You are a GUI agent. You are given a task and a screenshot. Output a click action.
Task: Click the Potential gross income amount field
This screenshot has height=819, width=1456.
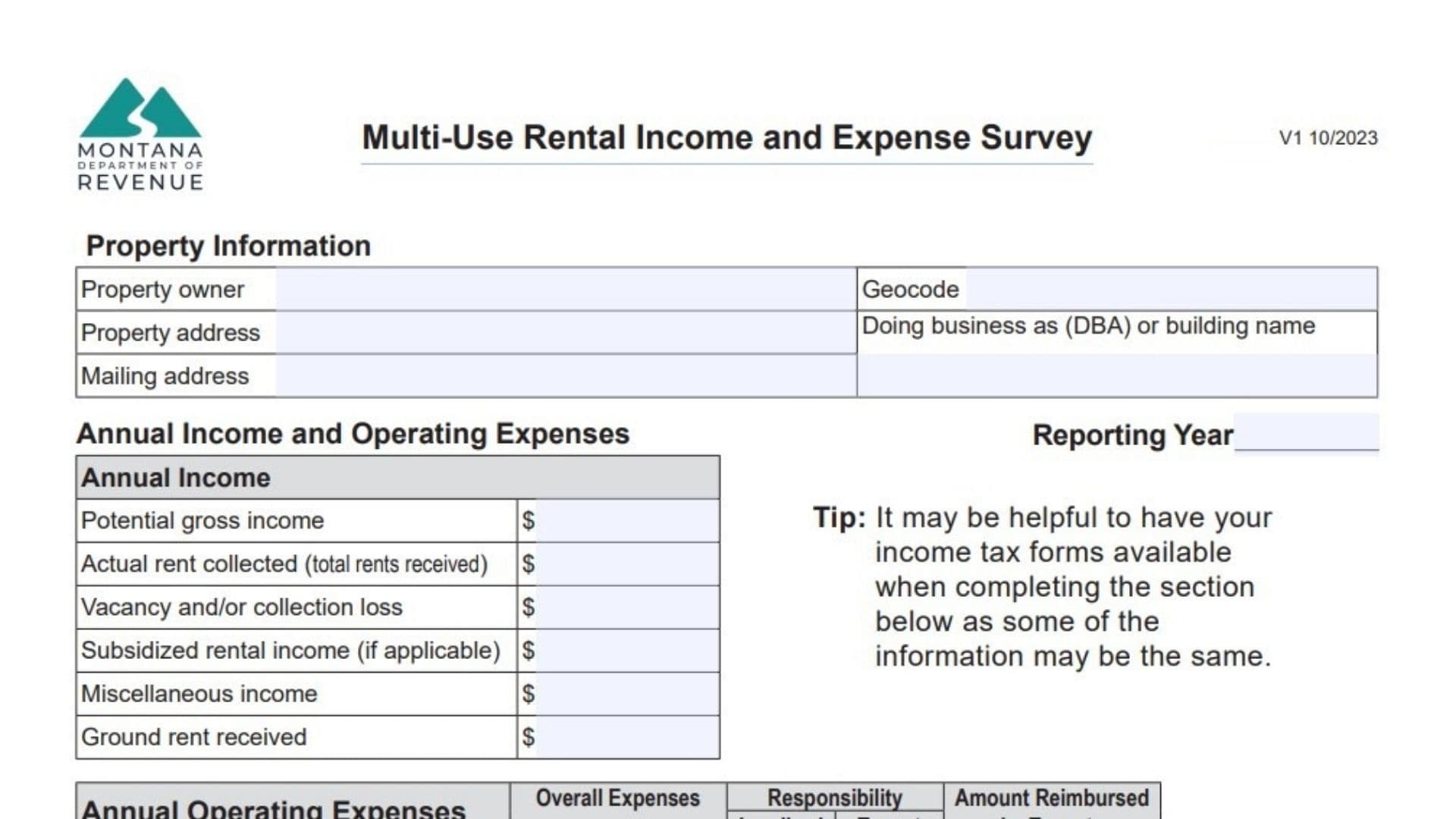[627, 521]
